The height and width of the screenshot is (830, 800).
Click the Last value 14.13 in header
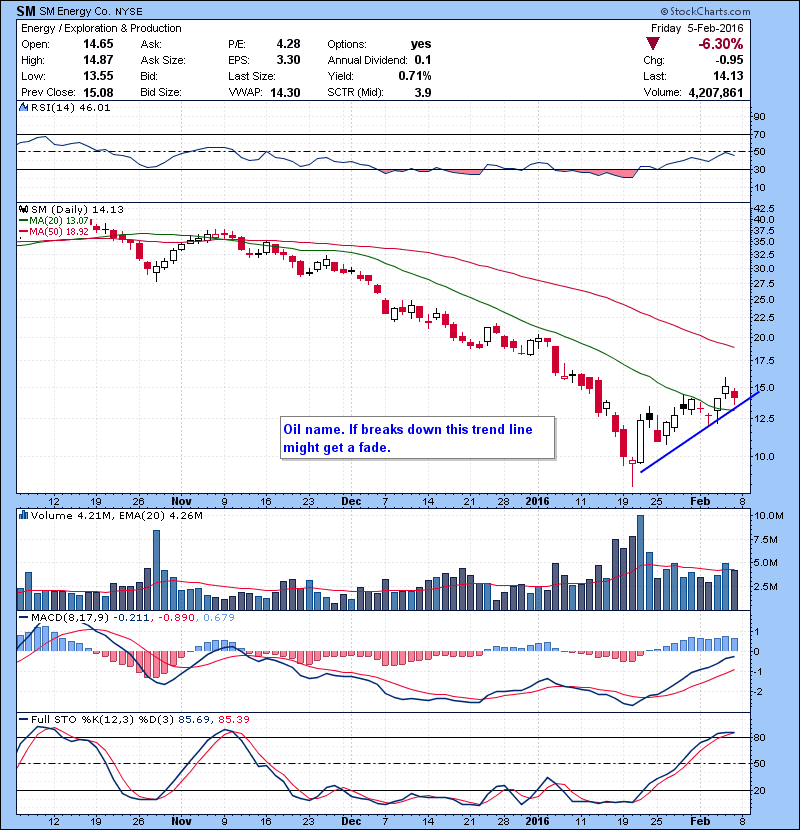coord(729,76)
